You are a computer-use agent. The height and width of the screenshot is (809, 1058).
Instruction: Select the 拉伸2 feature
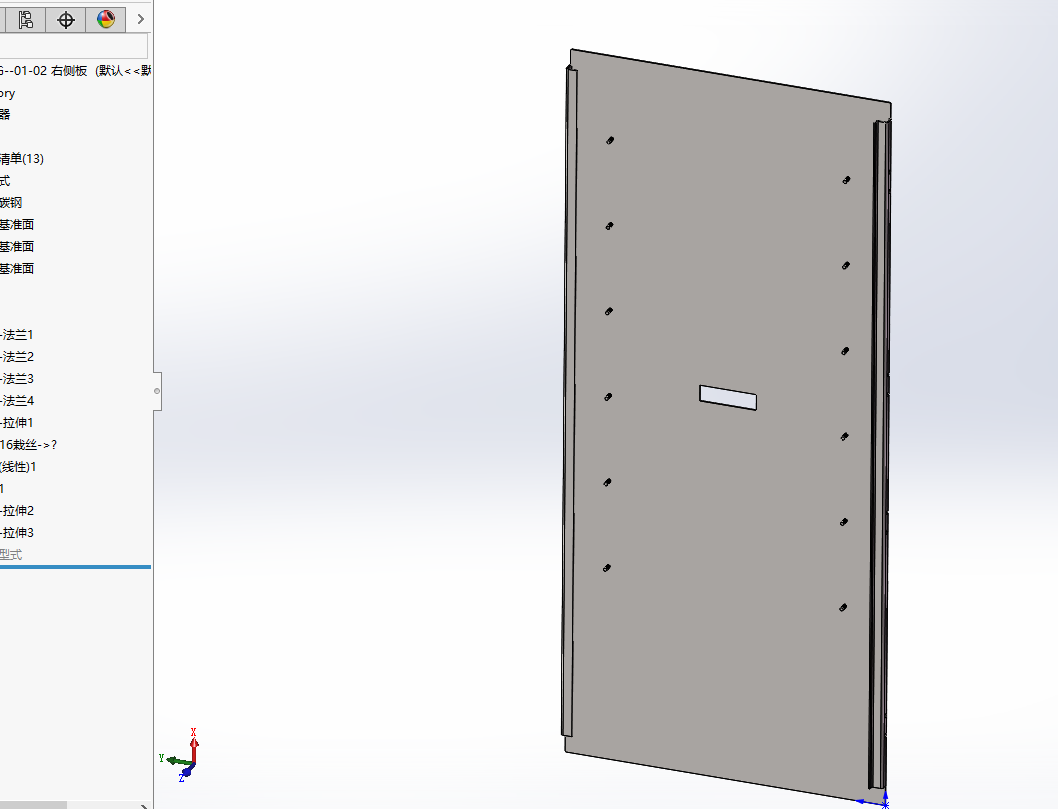point(17,511)
